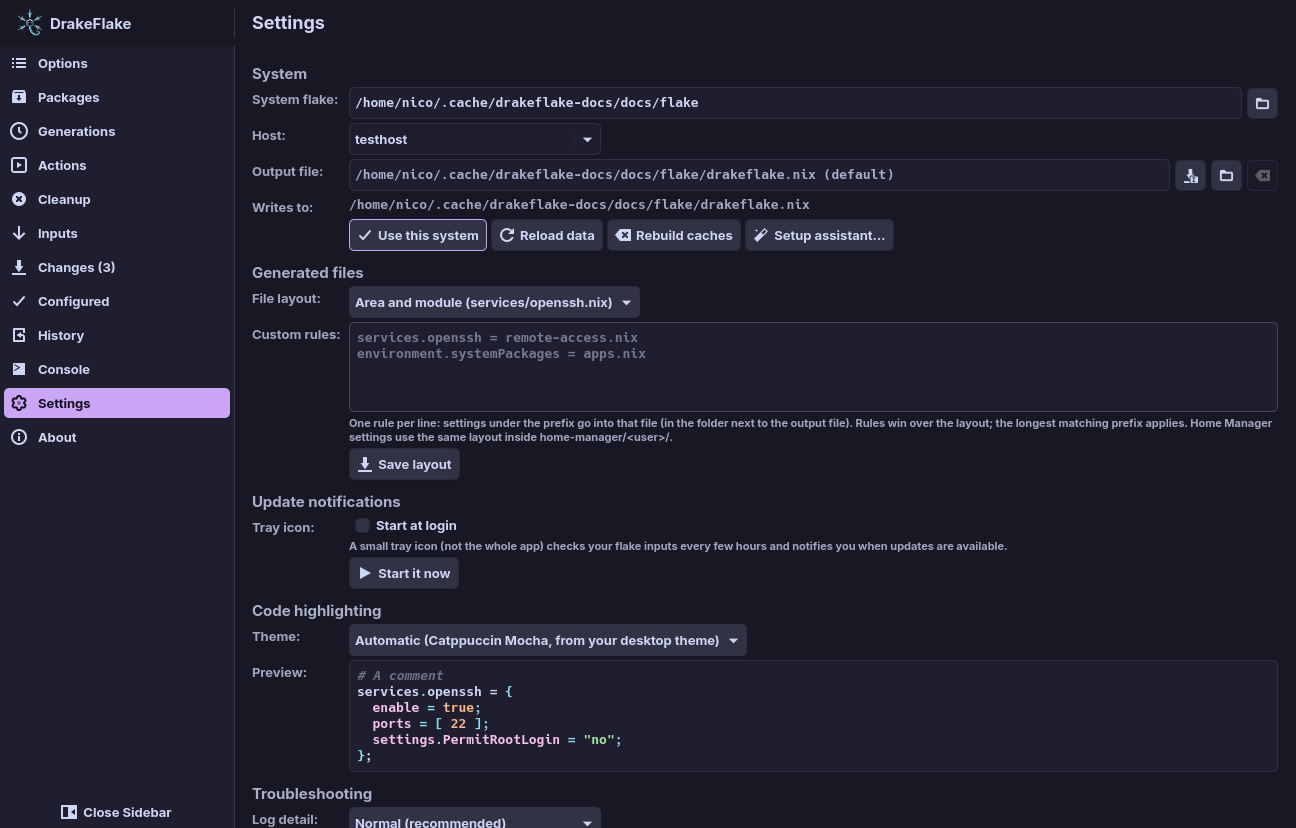Open the Packages page
The image size is (1296, 828).
coord(117,97)
